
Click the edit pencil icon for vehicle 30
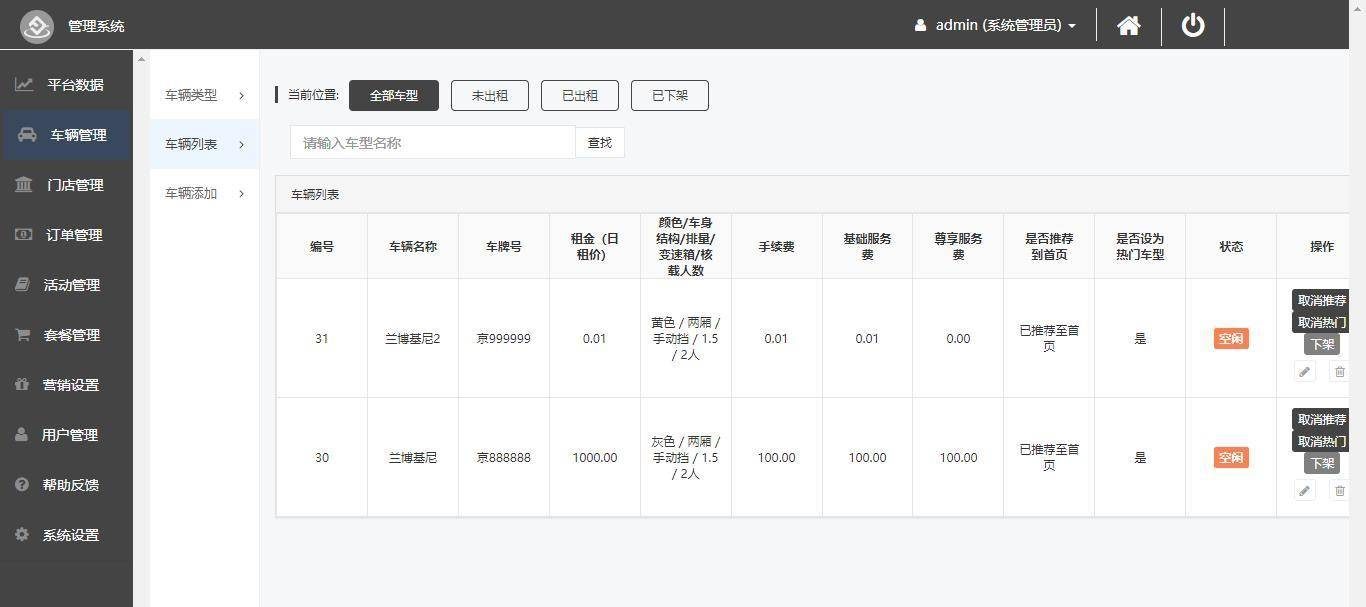pyautogui.click(x=1304, y=491)
